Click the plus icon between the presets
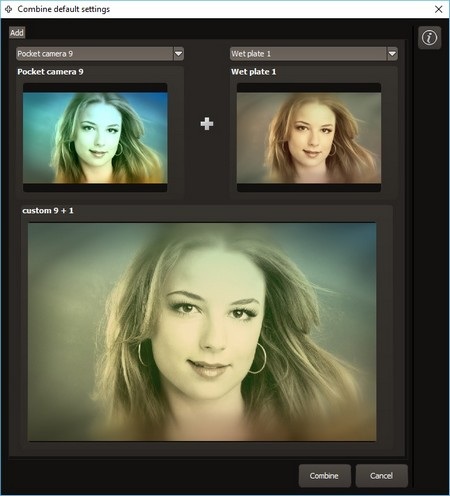The height and width of the screenshot is (496, 450). (x=207, y=124)
